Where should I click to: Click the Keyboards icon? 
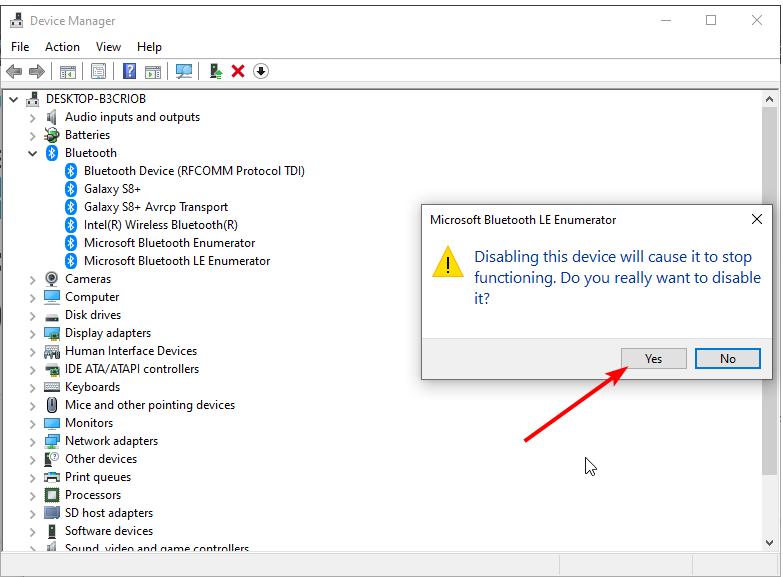tap(52, 387)
